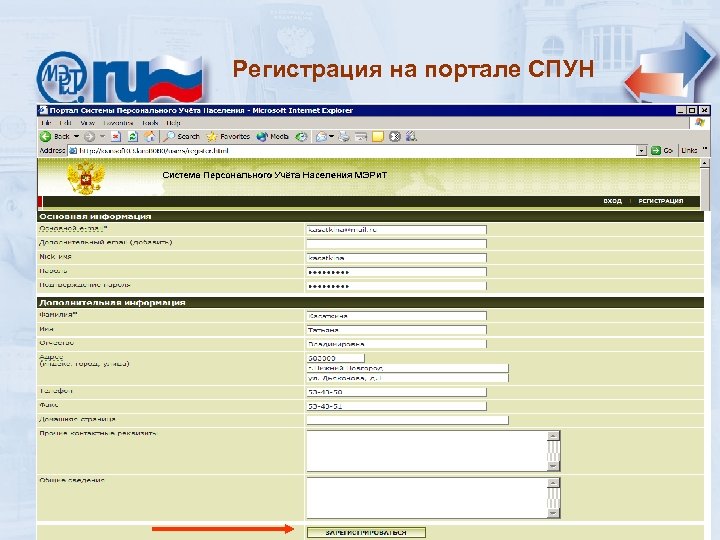
Task: Expand the Mail button dropdown arrow
Action: [331, 136]
